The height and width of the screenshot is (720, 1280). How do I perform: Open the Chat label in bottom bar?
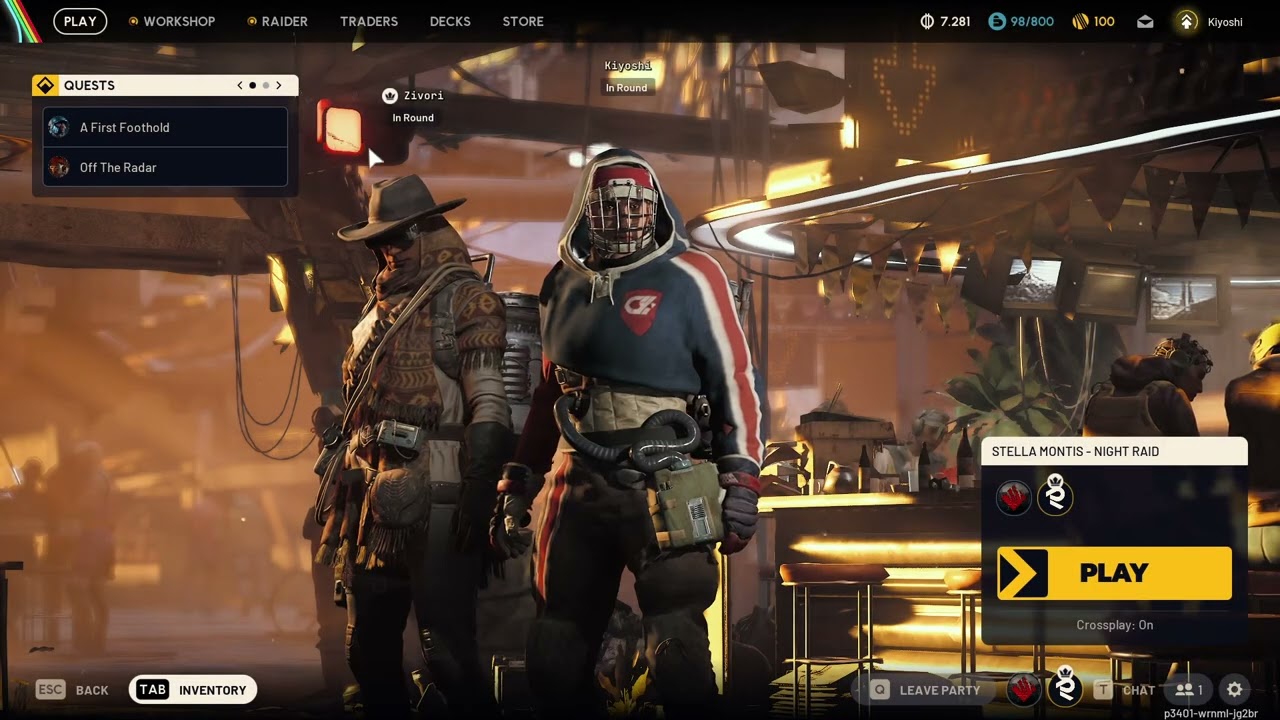1139,690
